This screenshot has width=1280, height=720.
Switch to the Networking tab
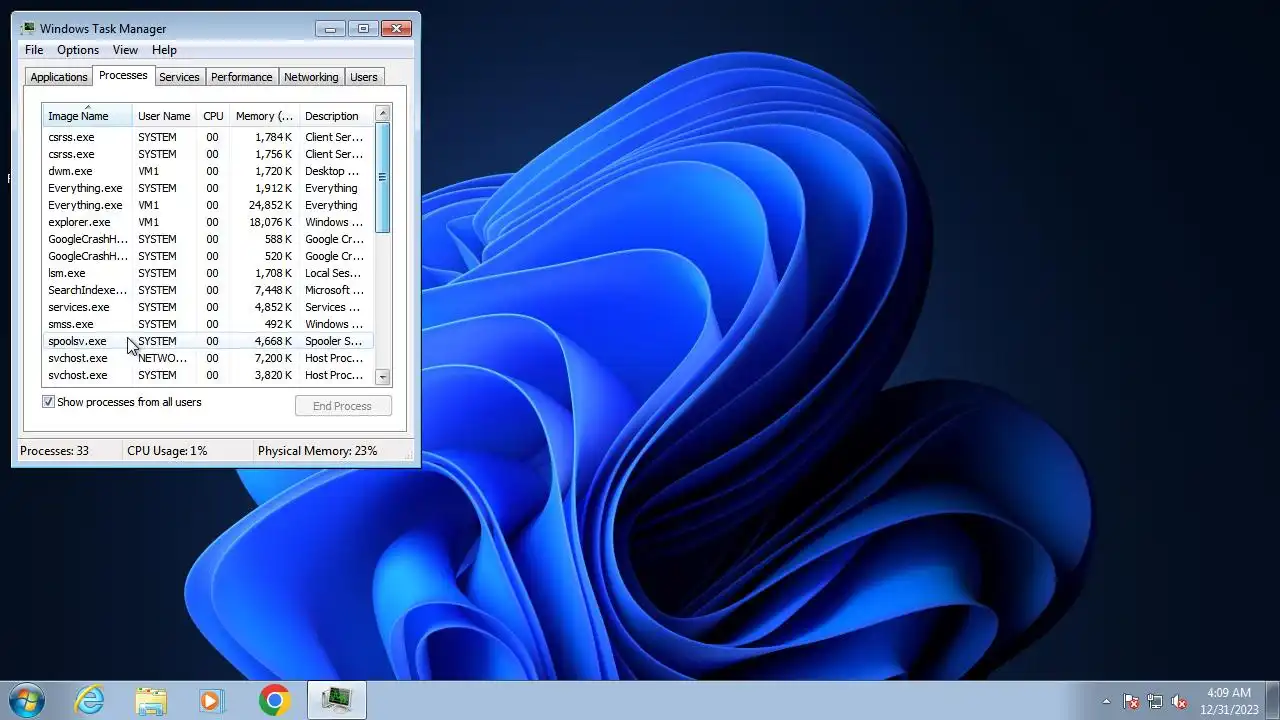[x=311, y=77]
